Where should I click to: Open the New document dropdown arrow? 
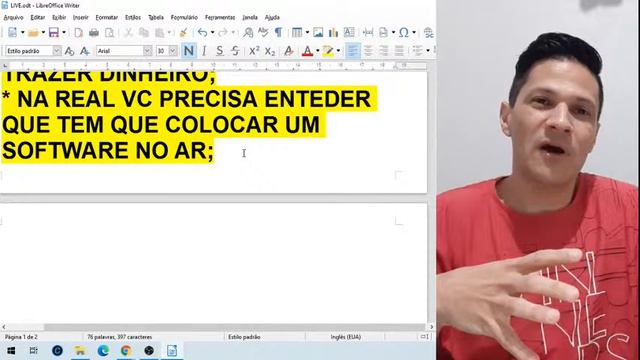[x=22, y=32]
